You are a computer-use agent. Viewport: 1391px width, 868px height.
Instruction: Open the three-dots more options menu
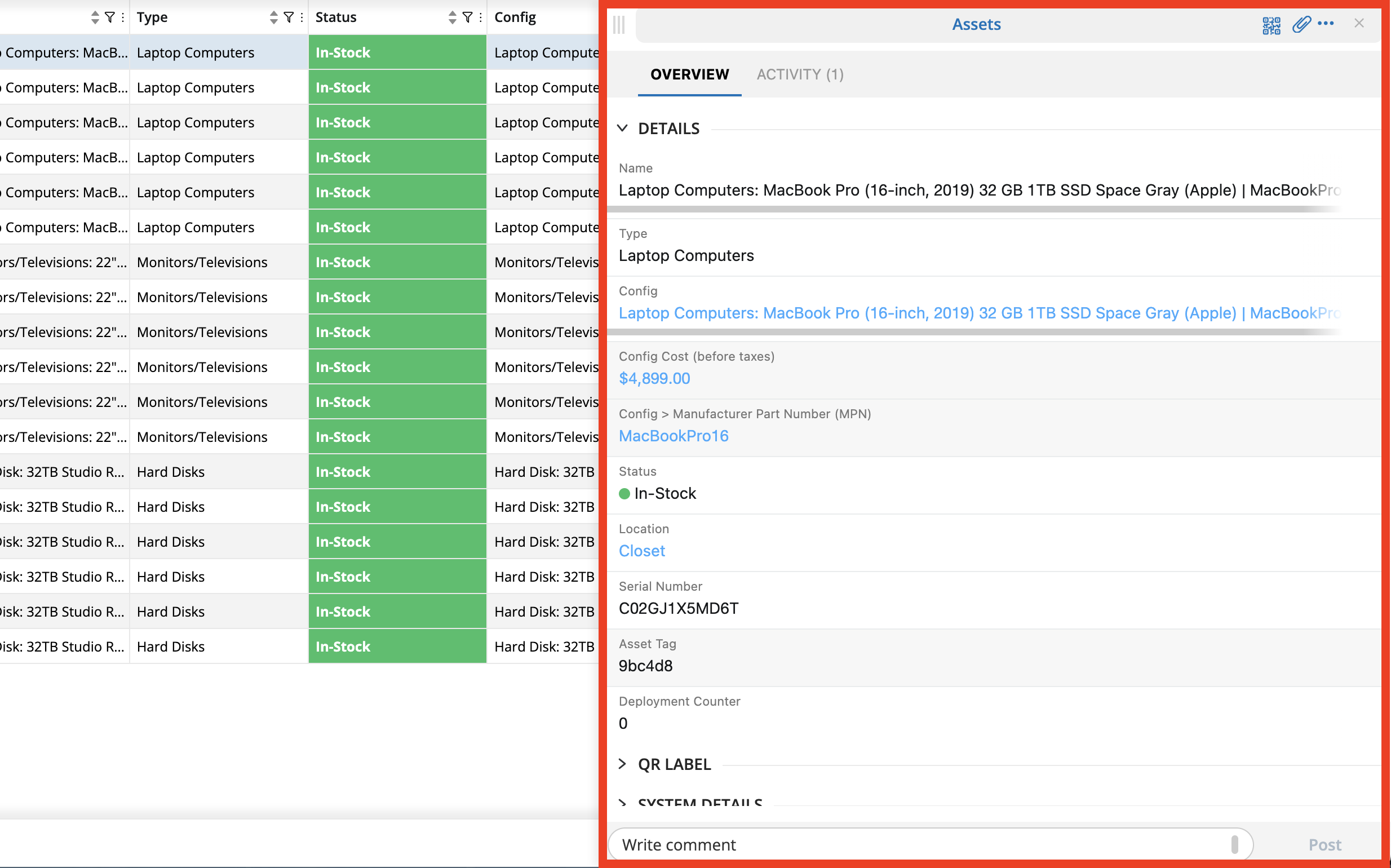[1326, 24]
